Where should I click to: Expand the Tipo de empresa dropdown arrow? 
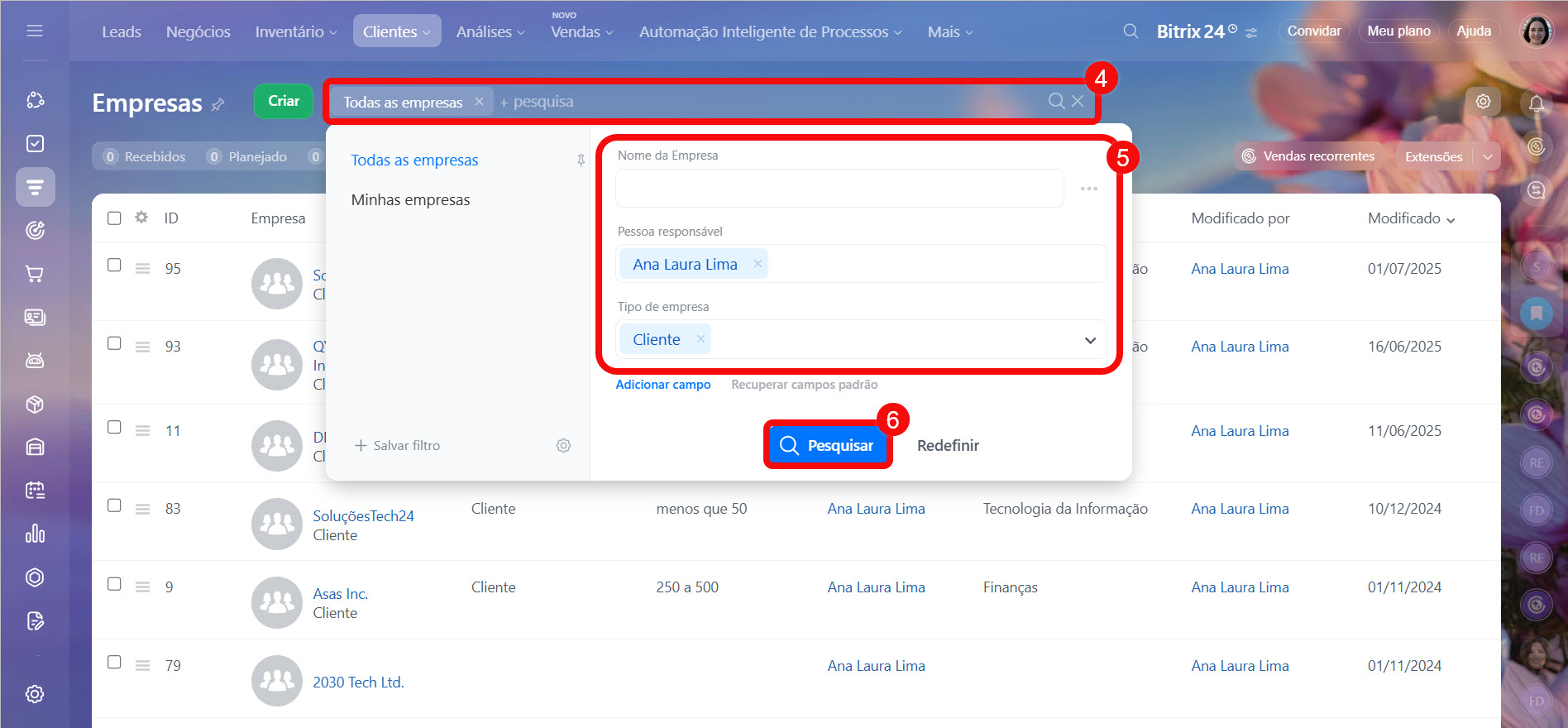point(1090,340)
